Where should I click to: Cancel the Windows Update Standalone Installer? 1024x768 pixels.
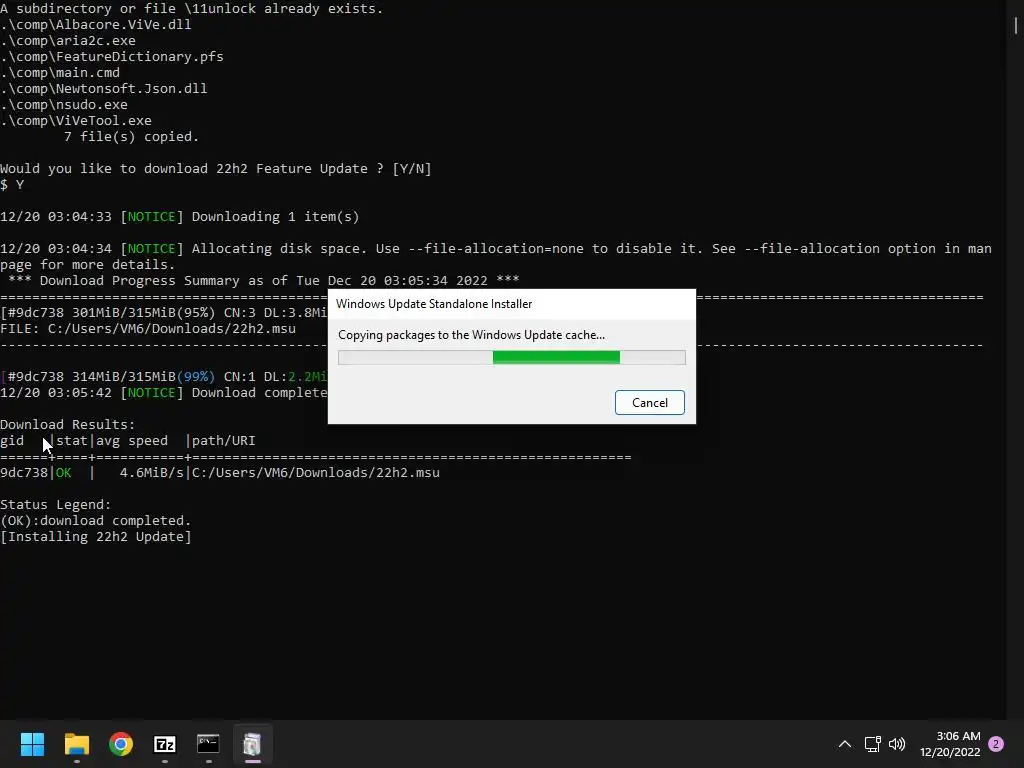coord(649,402)
